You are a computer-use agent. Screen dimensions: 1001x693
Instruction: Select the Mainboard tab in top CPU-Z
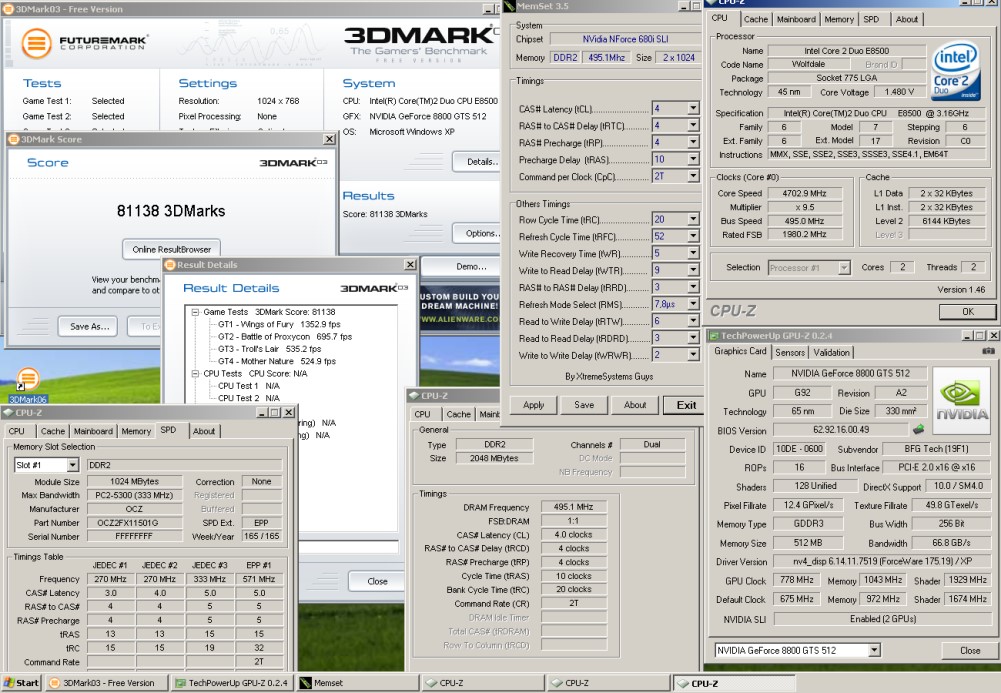point(795,19)
